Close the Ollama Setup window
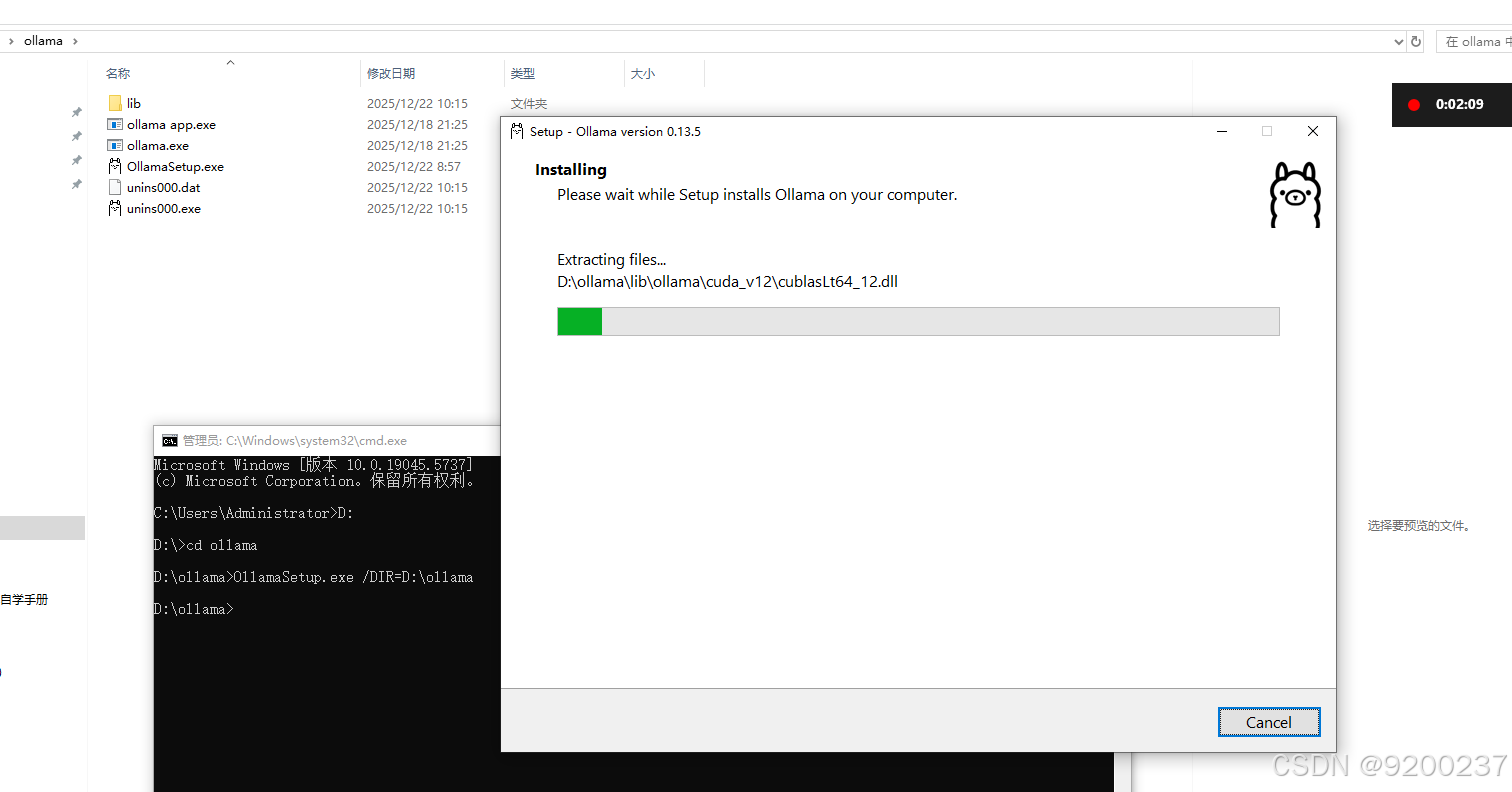Image resolution: width=1512 pixels, height=792 pixels. point(1313,131)
